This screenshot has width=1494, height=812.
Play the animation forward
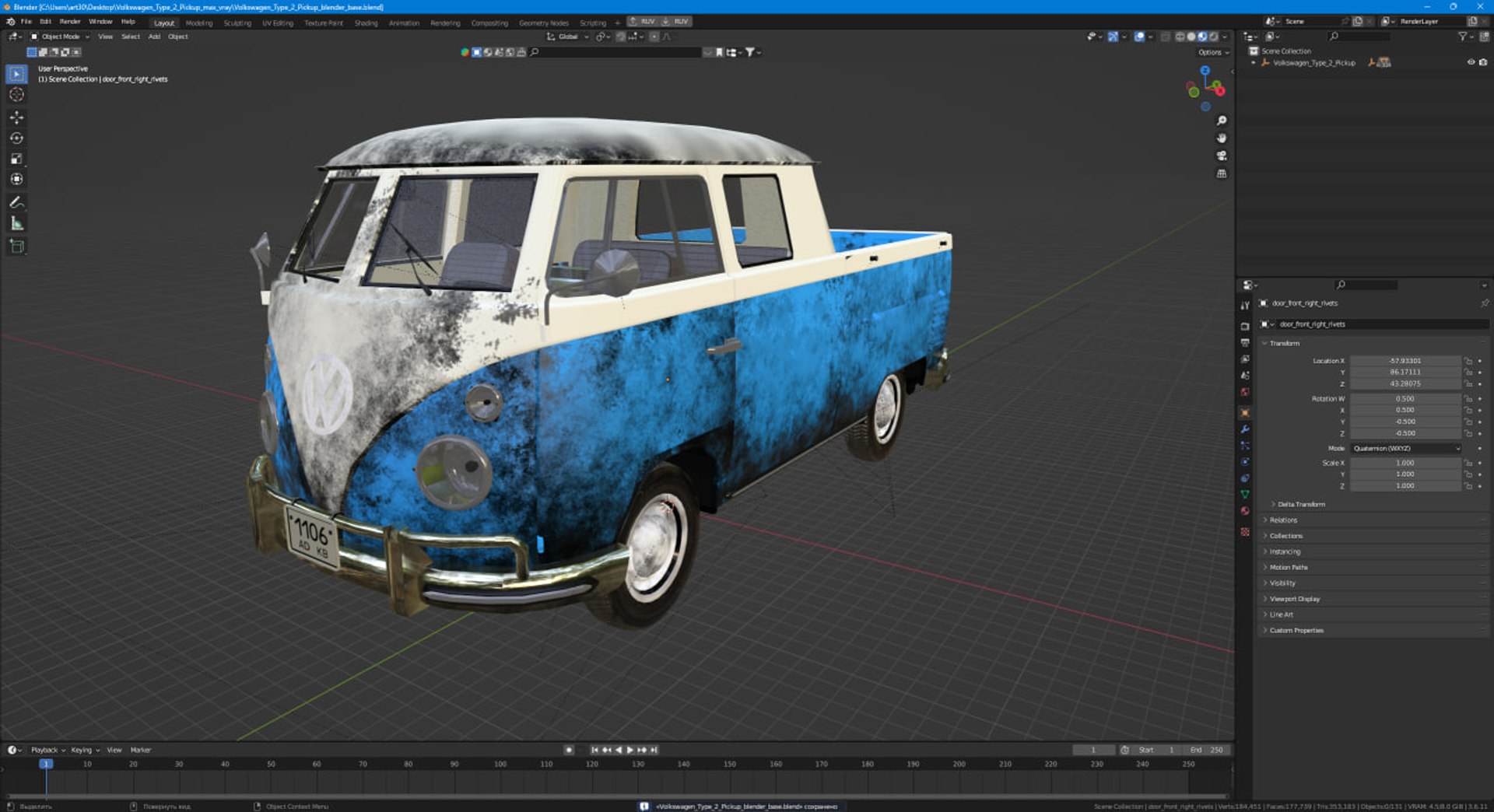pyautogui.click(x=630, y=750)
